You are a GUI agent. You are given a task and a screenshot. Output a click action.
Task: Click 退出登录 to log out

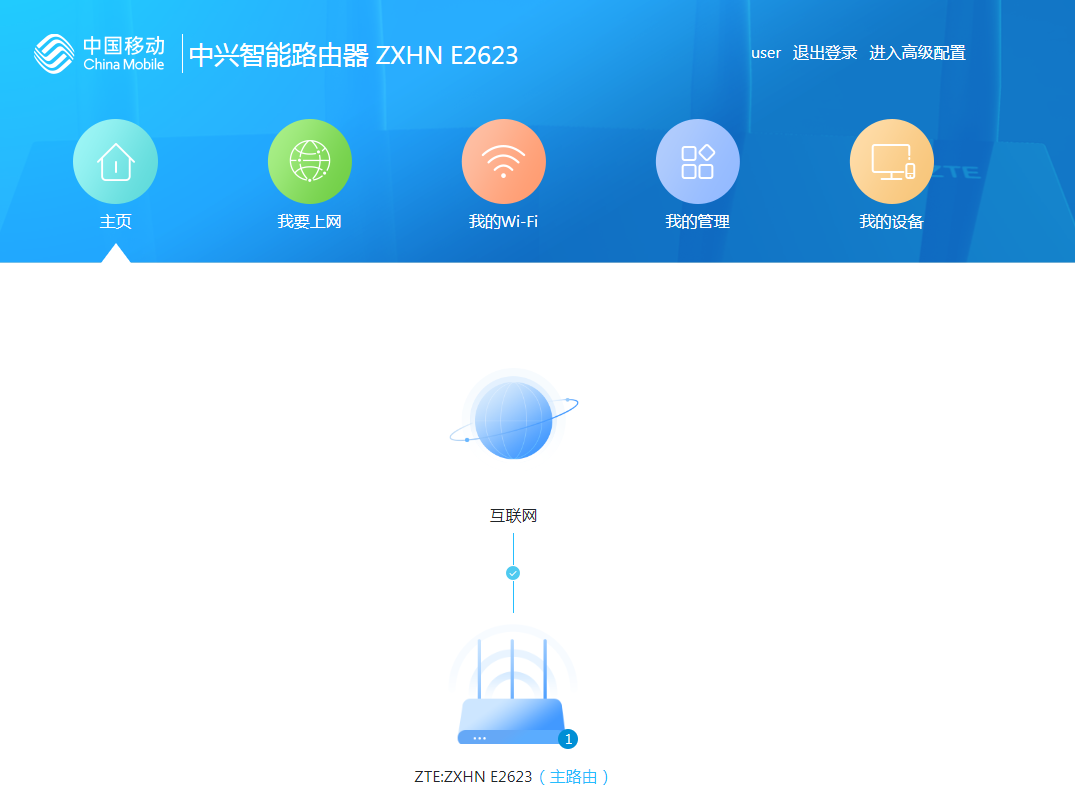pyautogui.click(x=825, y=53)
